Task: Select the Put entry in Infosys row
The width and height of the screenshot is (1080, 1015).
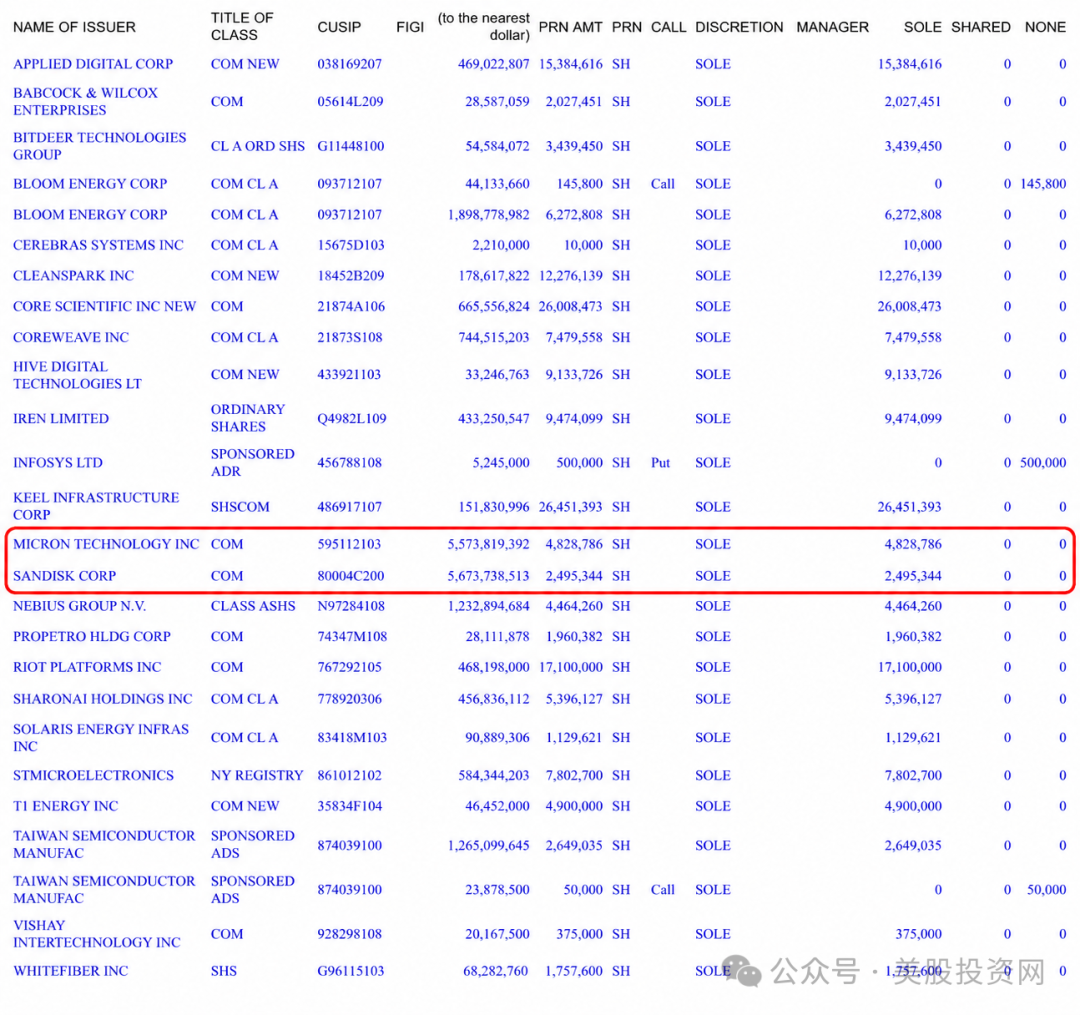Action: point(660,463)
